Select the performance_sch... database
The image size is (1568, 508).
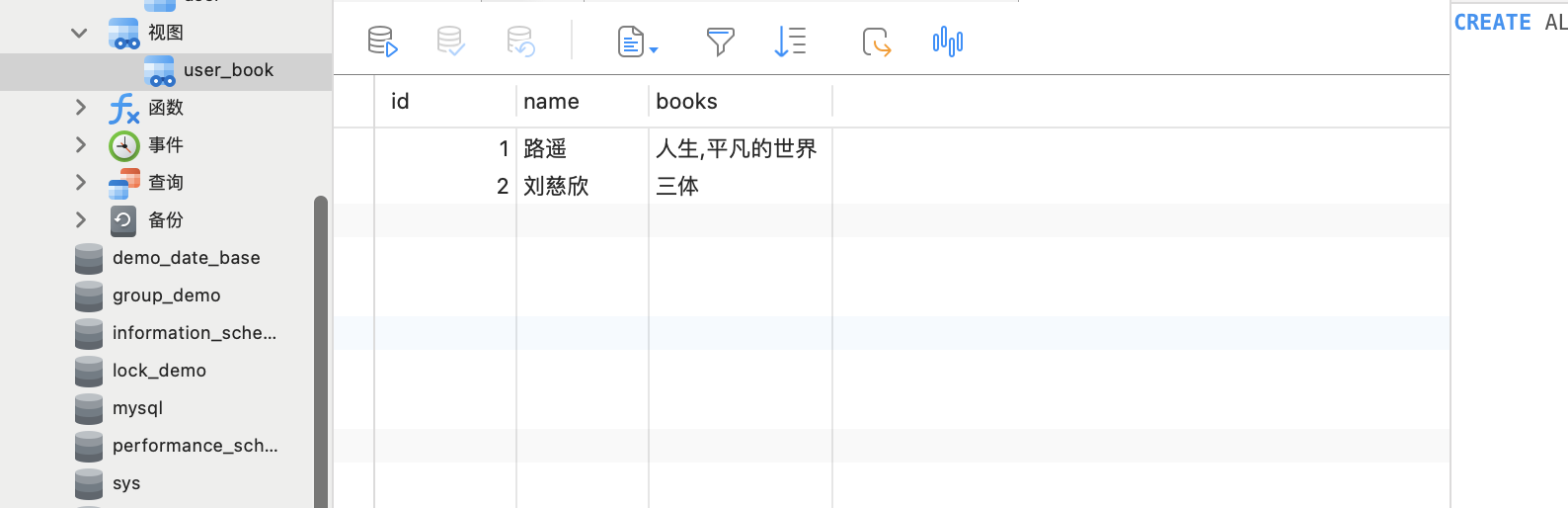pos(196,446)
